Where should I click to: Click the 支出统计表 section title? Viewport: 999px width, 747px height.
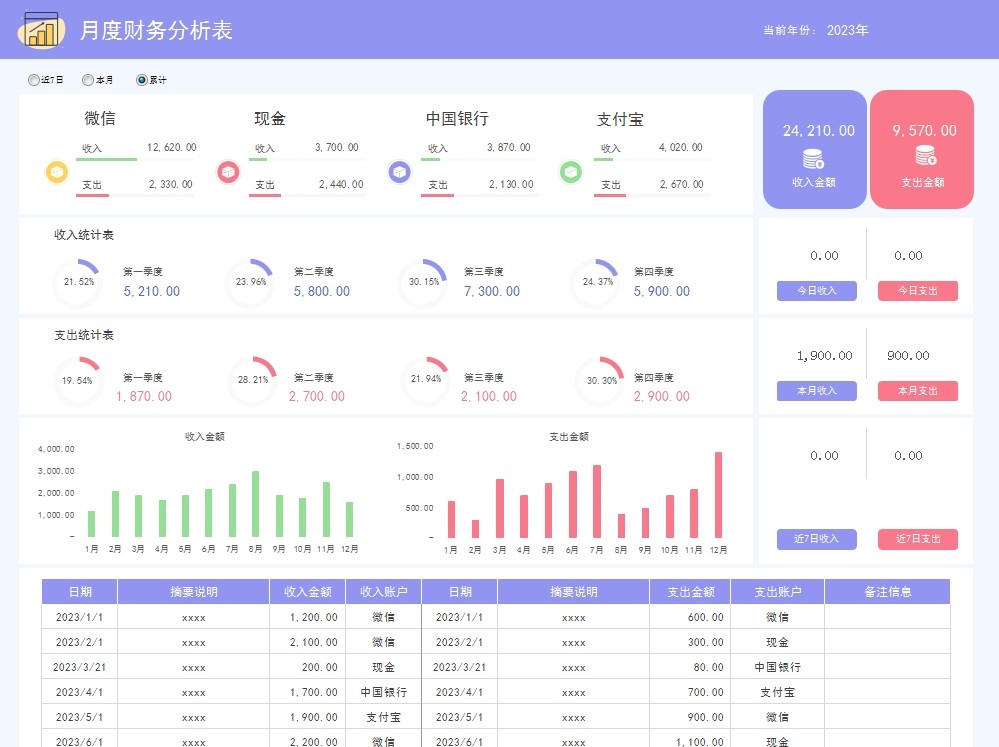pos(83,335)
